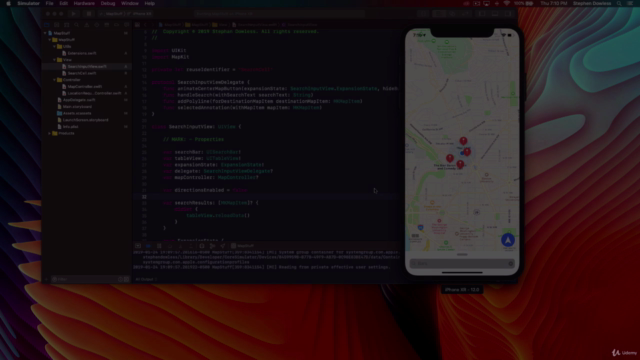Show the Source Control navigator
The height and width of the screenshot is (360, 640).
[56, 25]
